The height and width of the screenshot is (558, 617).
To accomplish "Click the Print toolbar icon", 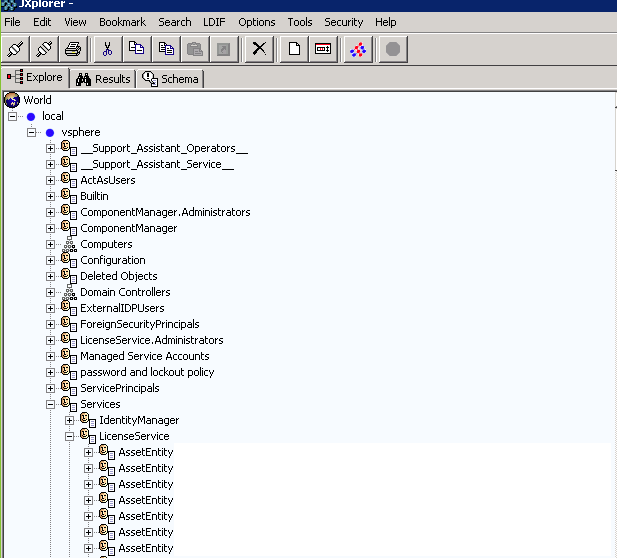I will (73, 50).
